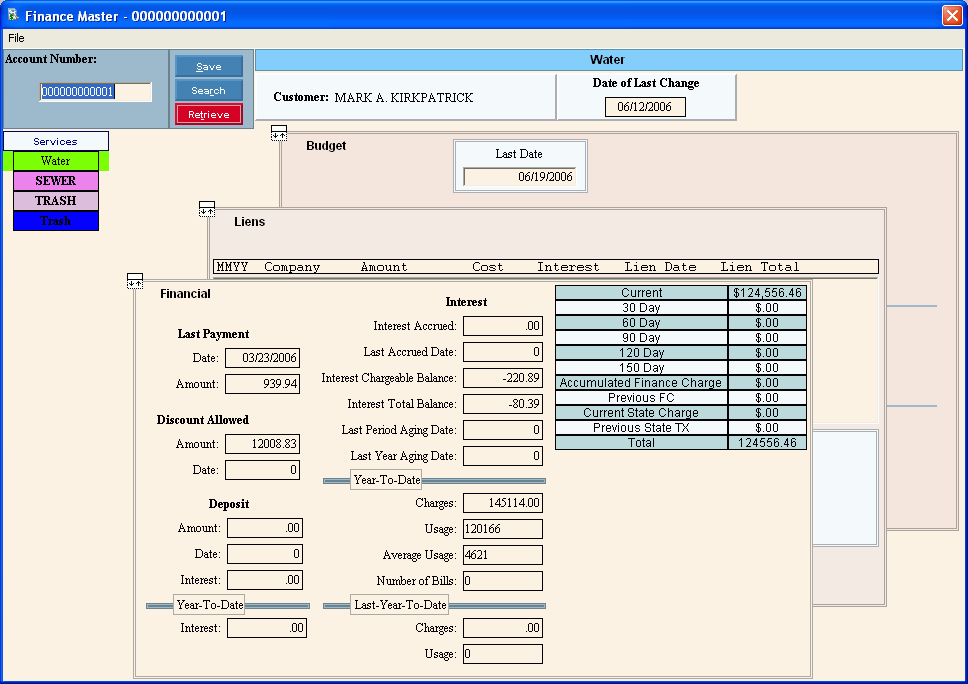Click the Save button
The image size is (968, 684).
(209, 67)
